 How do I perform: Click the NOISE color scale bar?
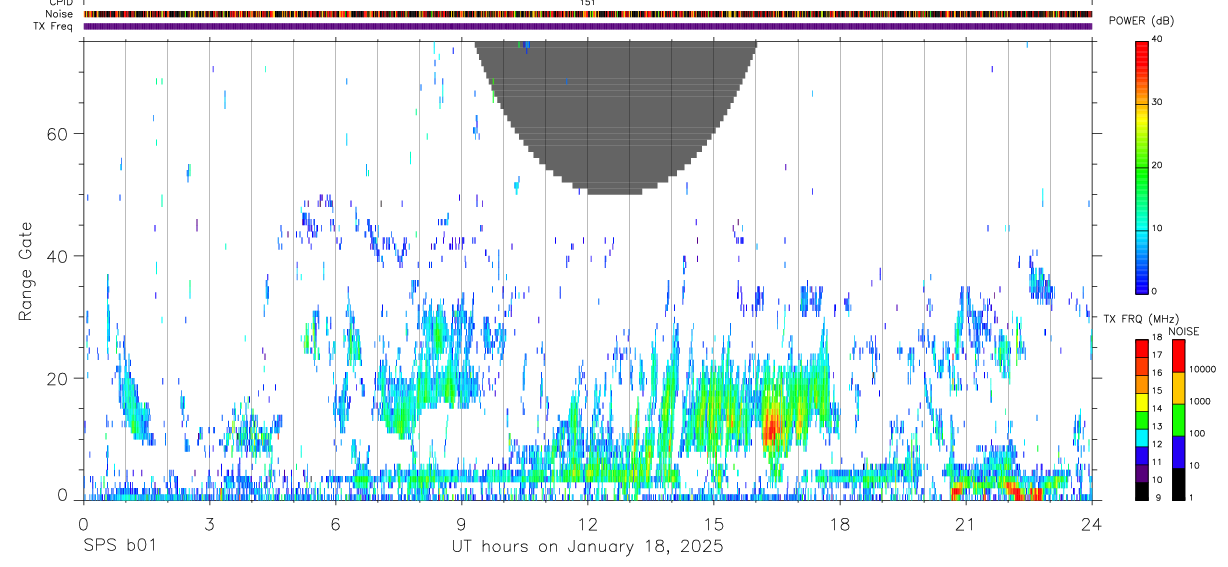(1178, 420)
